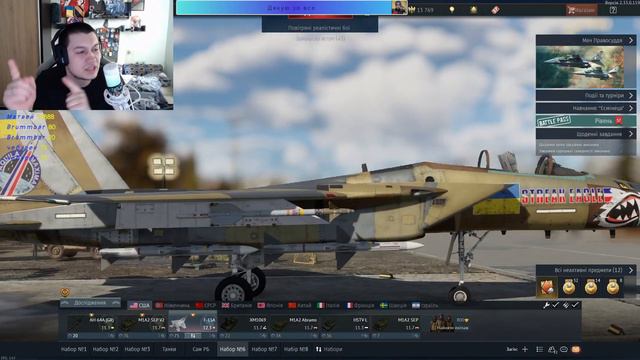Select the Germany nation tab
The image size is (640, 360).
coord(172,305)
